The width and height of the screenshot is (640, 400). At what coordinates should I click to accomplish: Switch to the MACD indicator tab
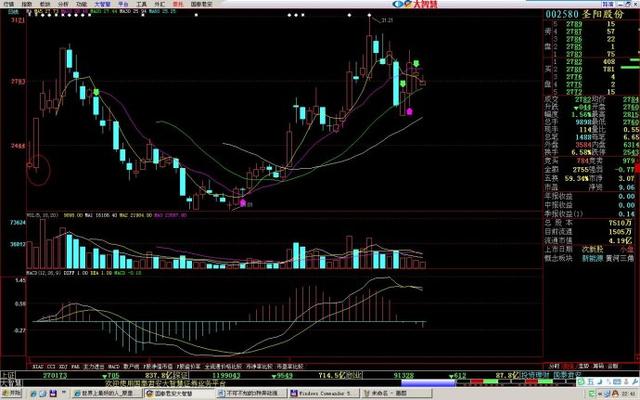(x=113, y=367)
